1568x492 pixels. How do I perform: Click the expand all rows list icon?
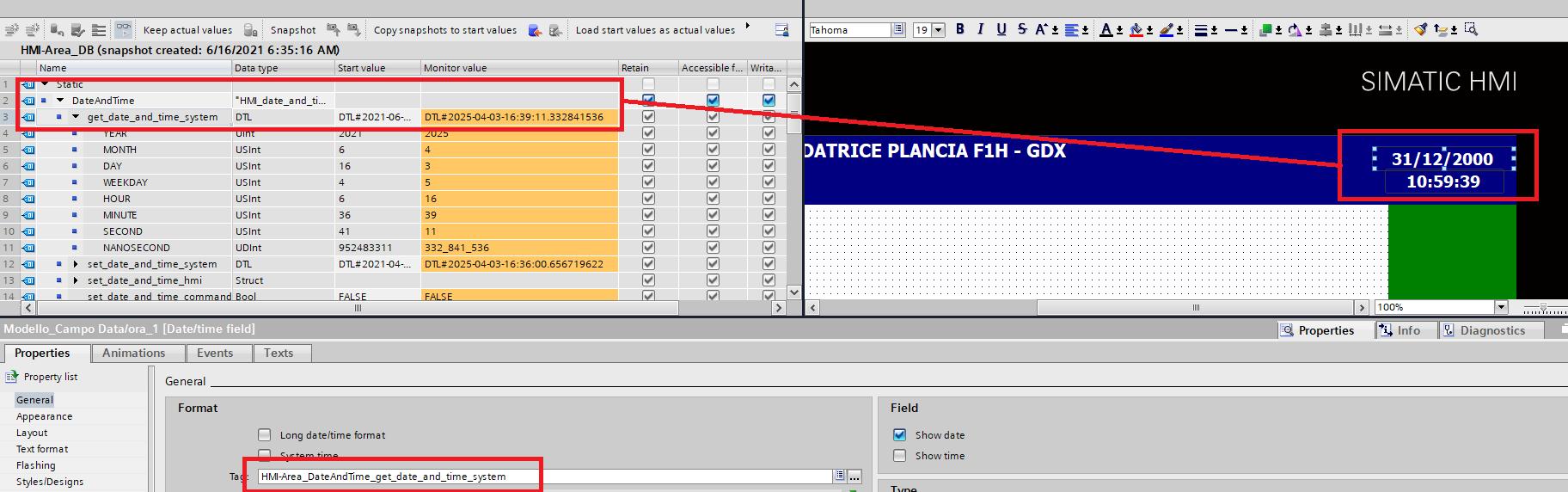click(99, 30)
